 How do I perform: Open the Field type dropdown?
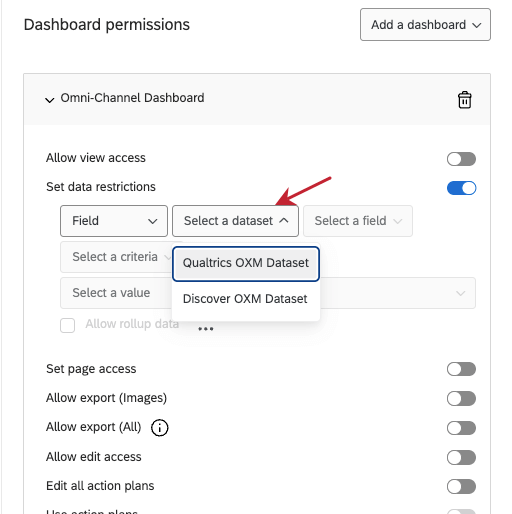[x=114, y=221]
